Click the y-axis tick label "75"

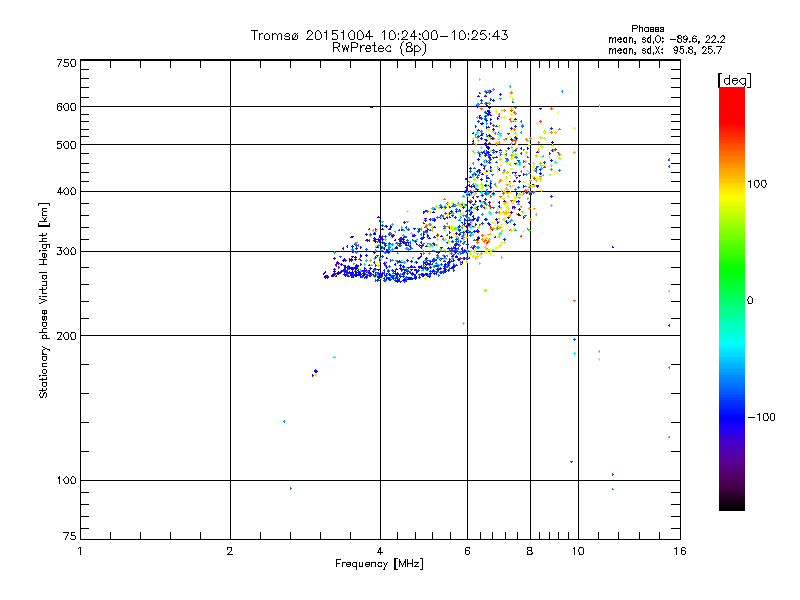pyautogui.click(x=70, y=536)
